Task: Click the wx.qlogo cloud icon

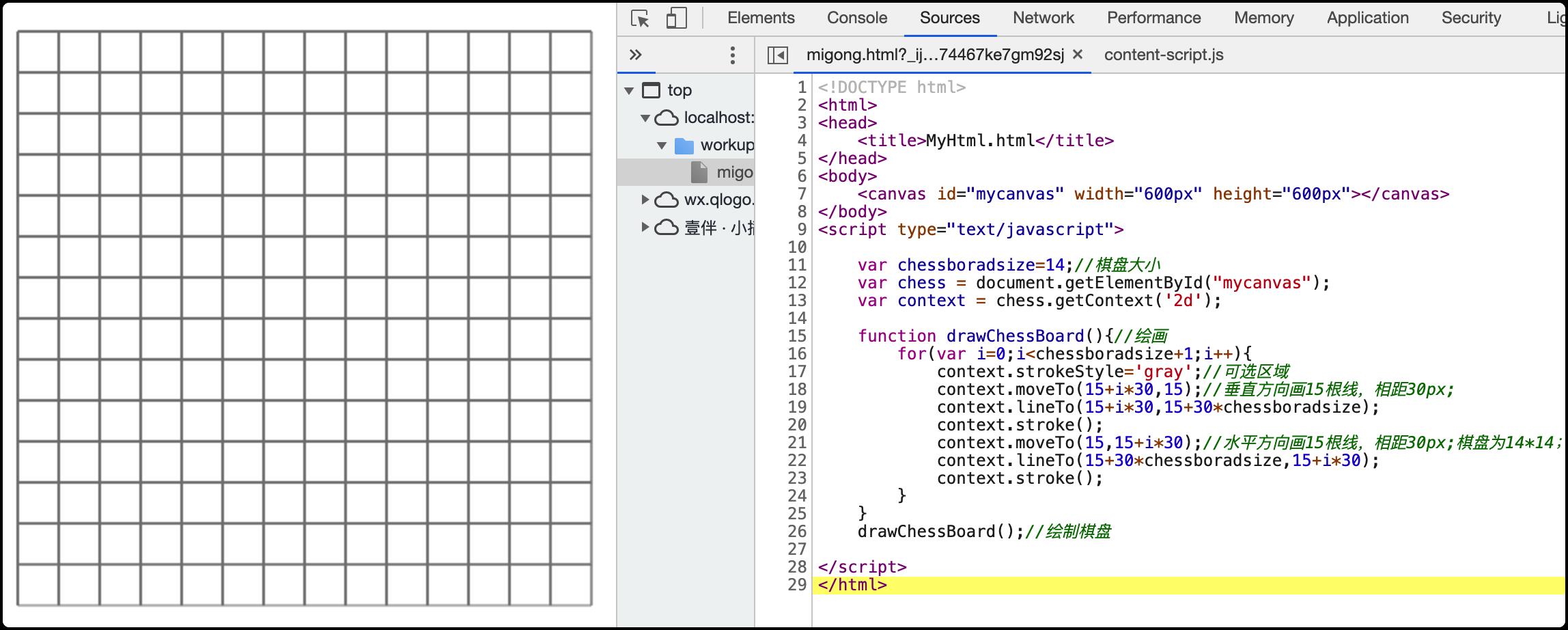Action: point(667,200)
